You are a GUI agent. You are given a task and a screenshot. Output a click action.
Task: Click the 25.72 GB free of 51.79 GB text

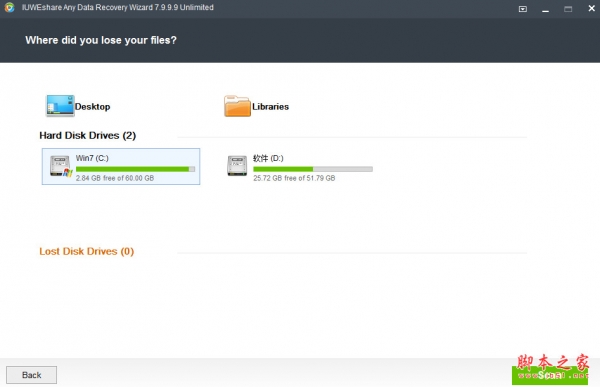coord(294,178)
